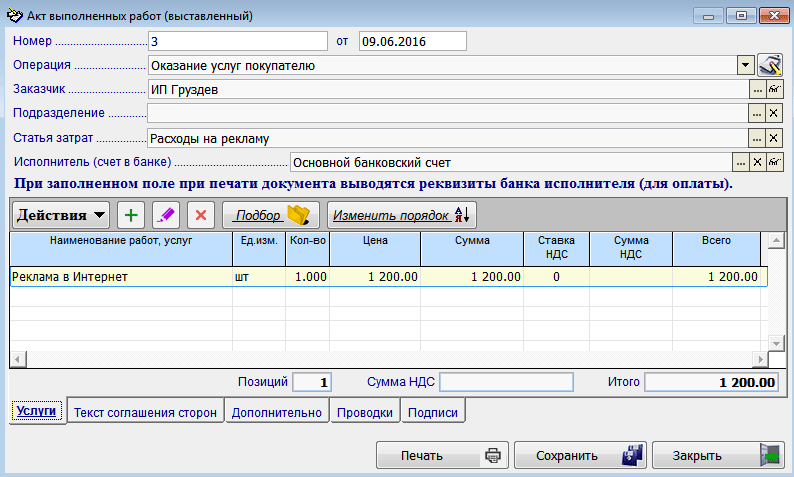Click the table's vertical scrollbar up arrow
The height and width of the screenshot is (477, 794).
776,241
